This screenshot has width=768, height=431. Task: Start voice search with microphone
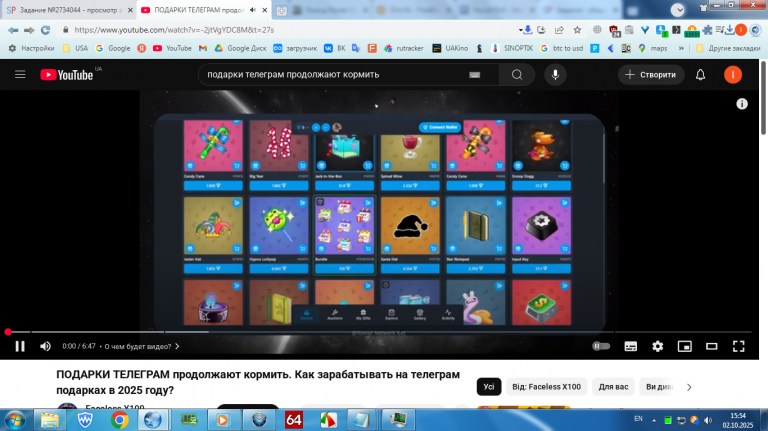555,74
